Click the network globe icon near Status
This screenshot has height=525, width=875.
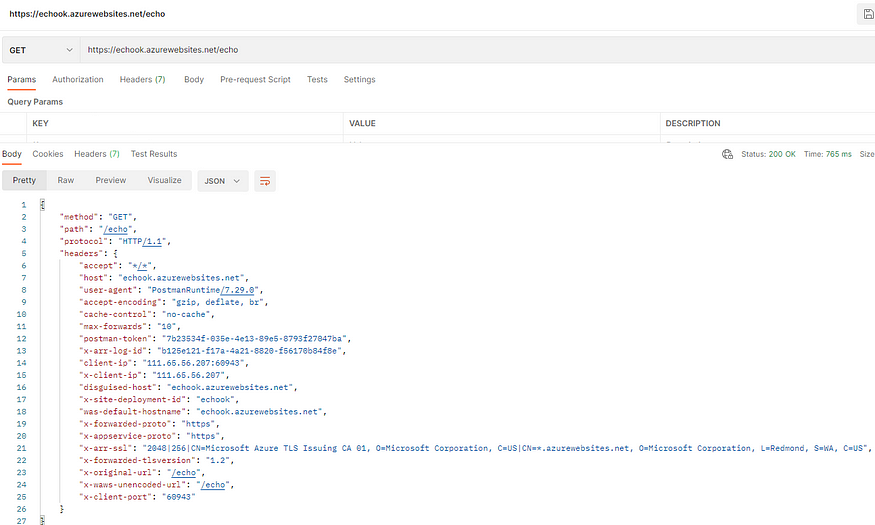pos(727,154)
